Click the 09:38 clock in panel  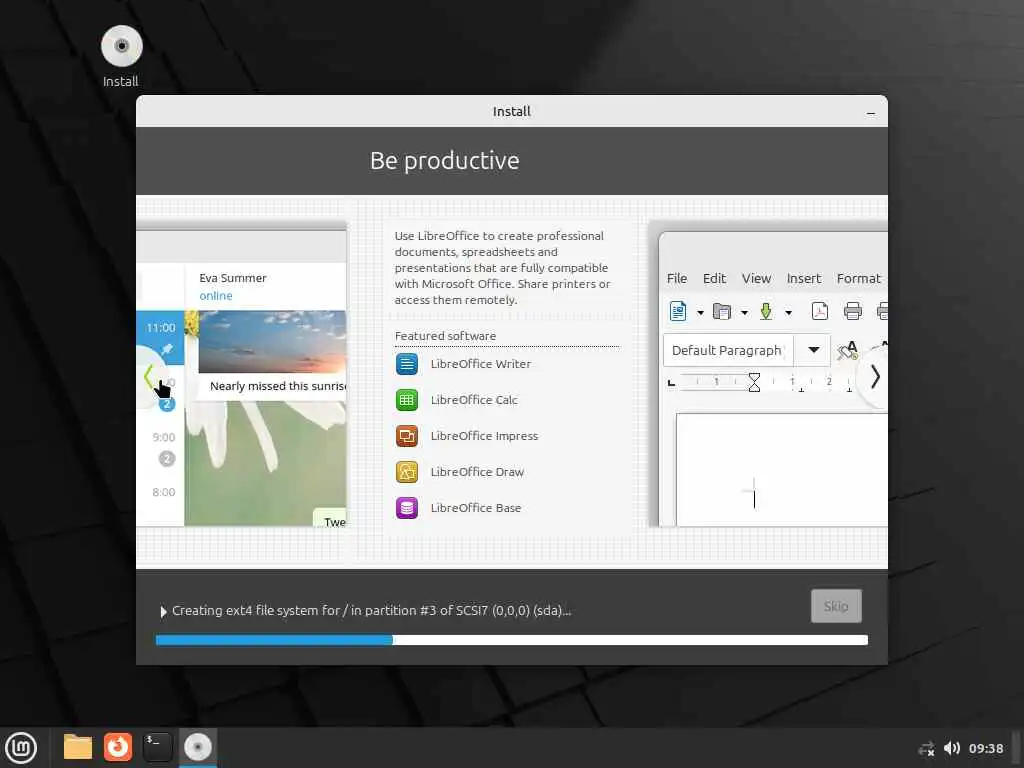[x=985, y=748]
